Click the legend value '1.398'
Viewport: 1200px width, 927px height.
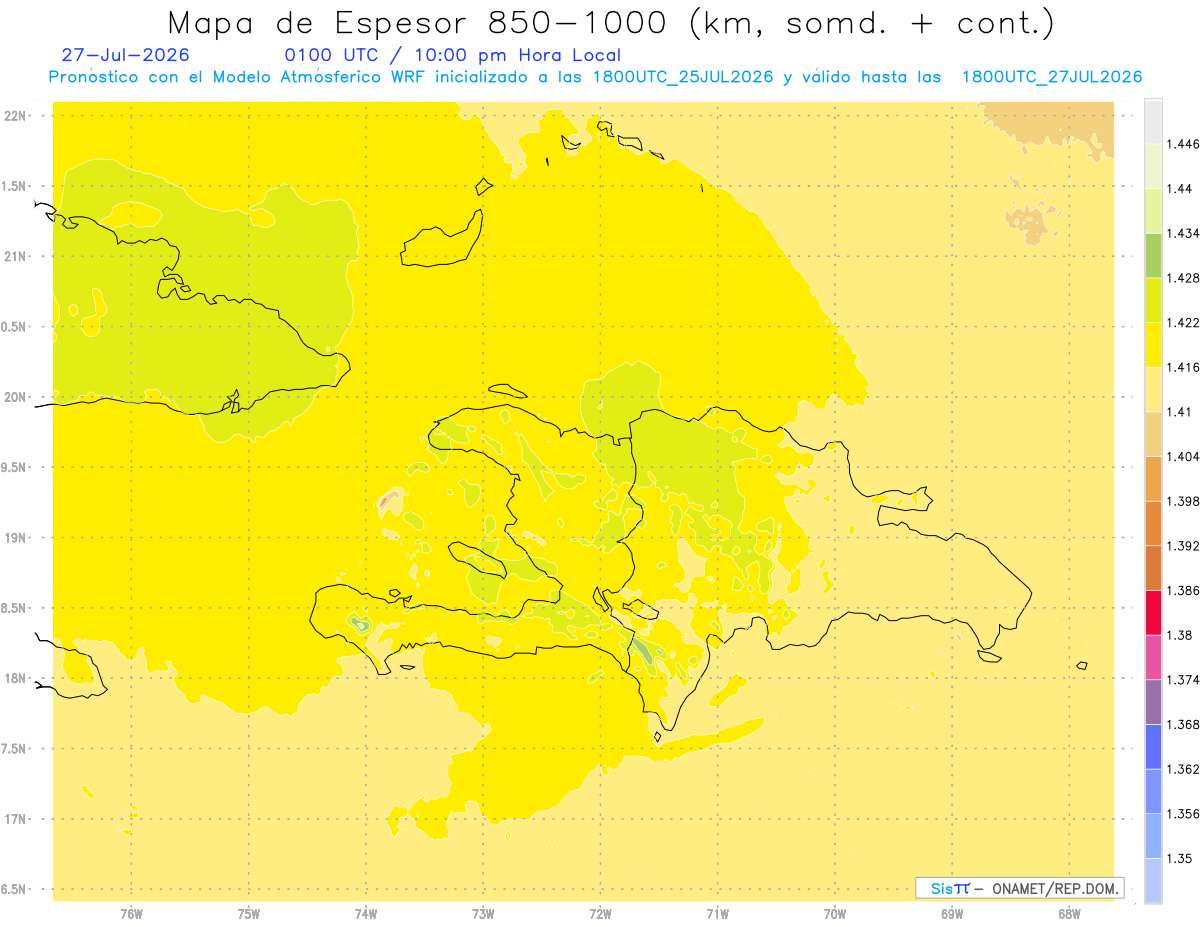[x=1183, y=501]
